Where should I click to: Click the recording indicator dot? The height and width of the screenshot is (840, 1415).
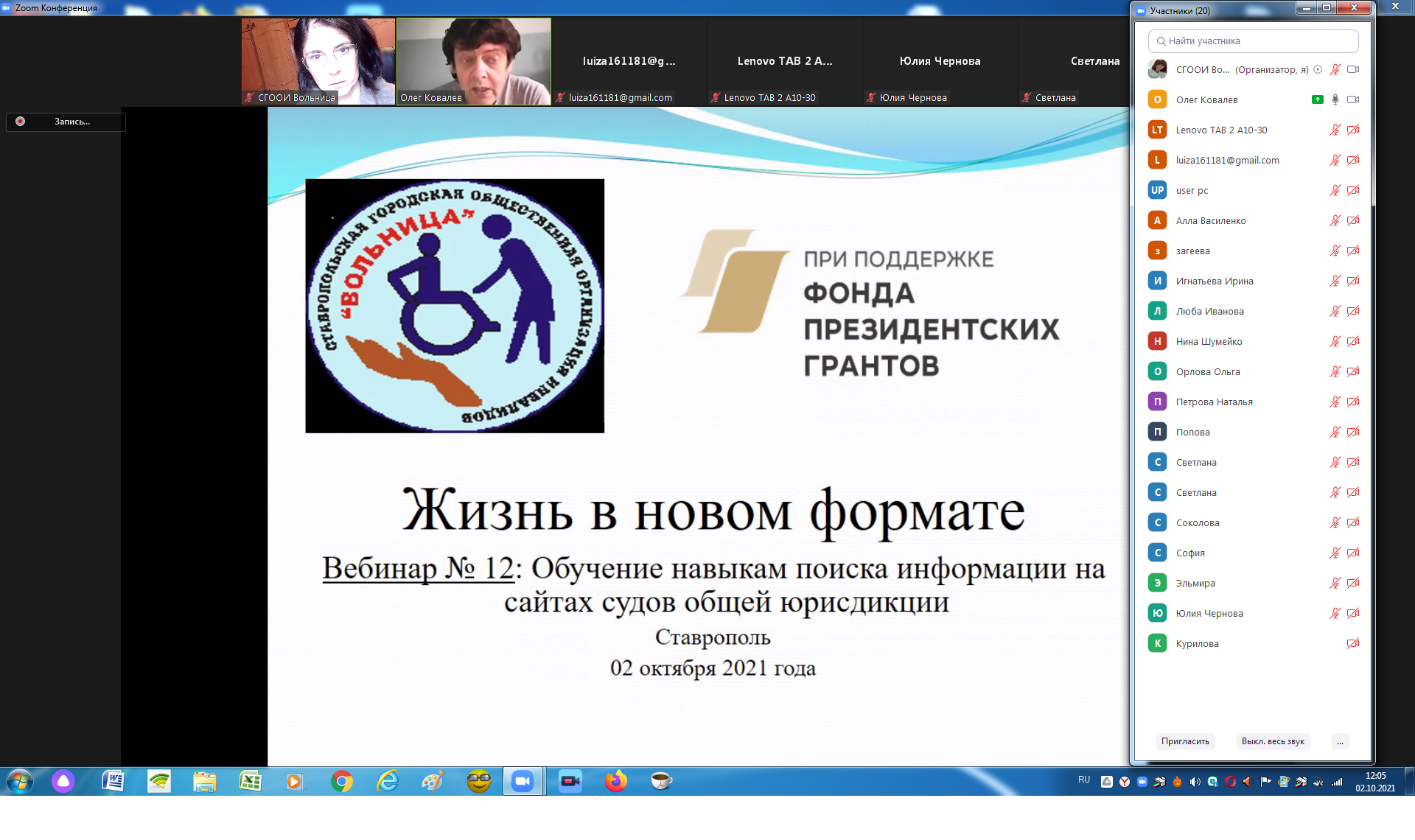[21, 122]
